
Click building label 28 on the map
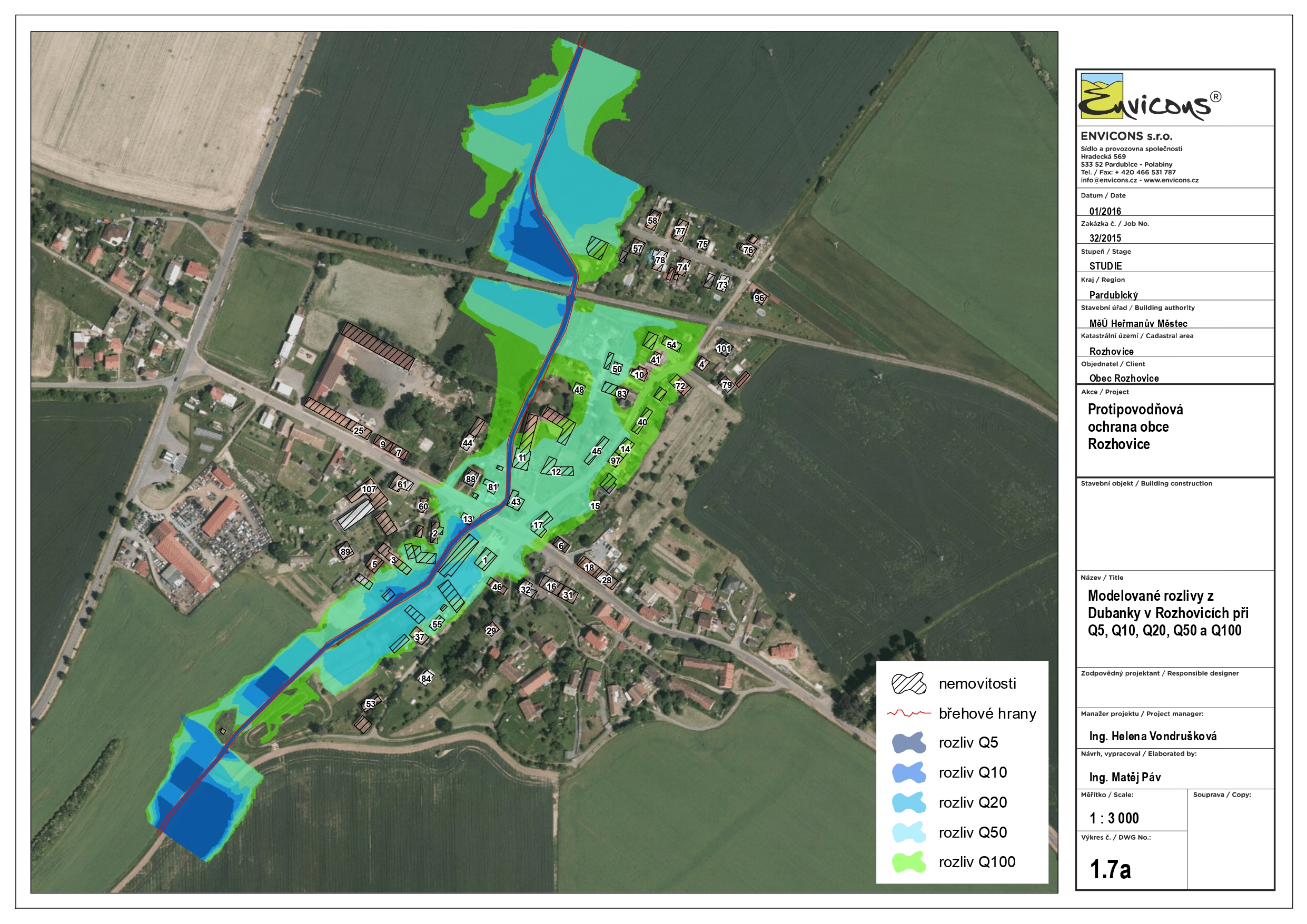pyautogui.click(x=607, y=581)
